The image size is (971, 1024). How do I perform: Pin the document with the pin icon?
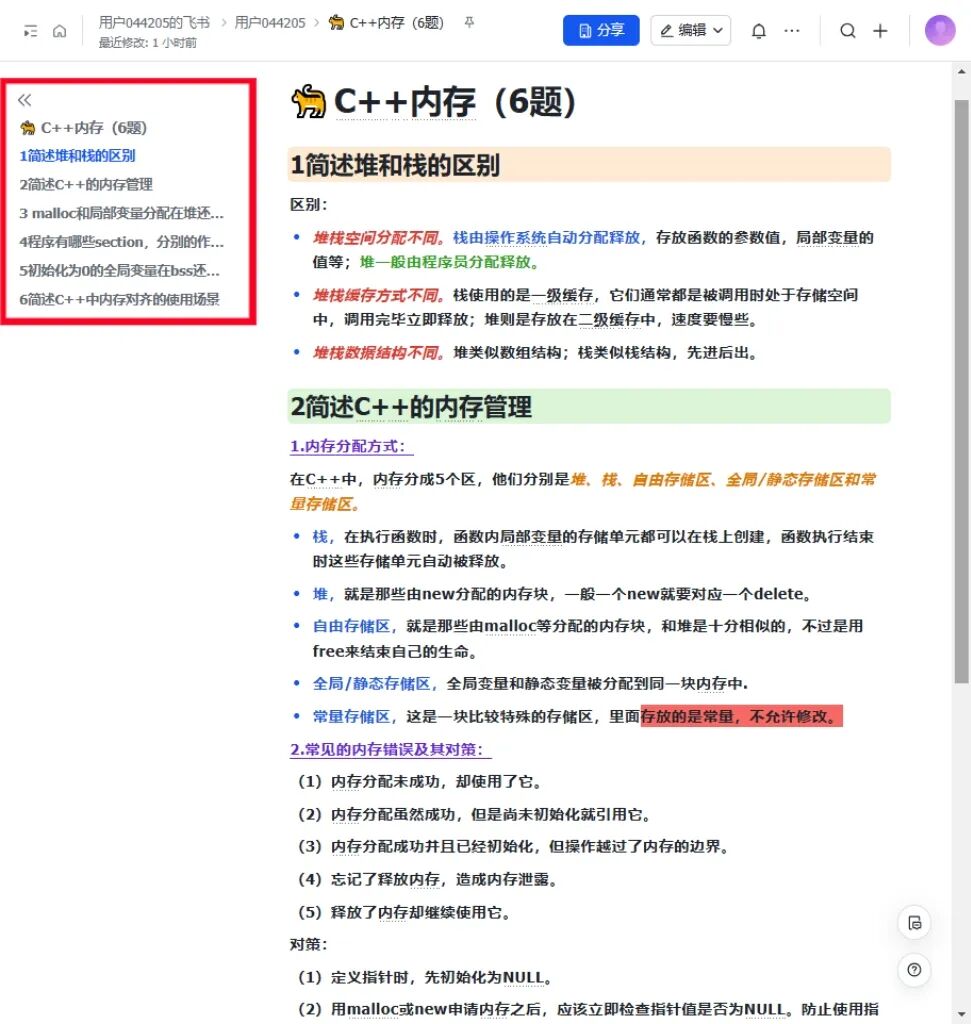[469, 23]
